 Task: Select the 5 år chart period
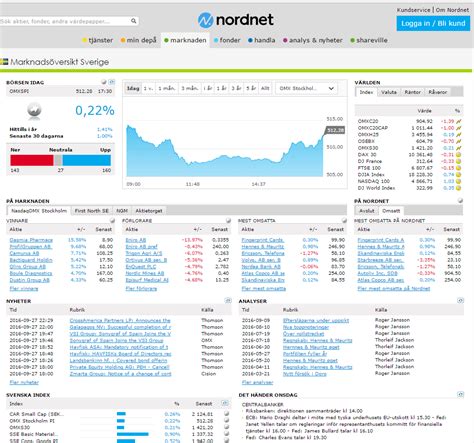point(251,88)
